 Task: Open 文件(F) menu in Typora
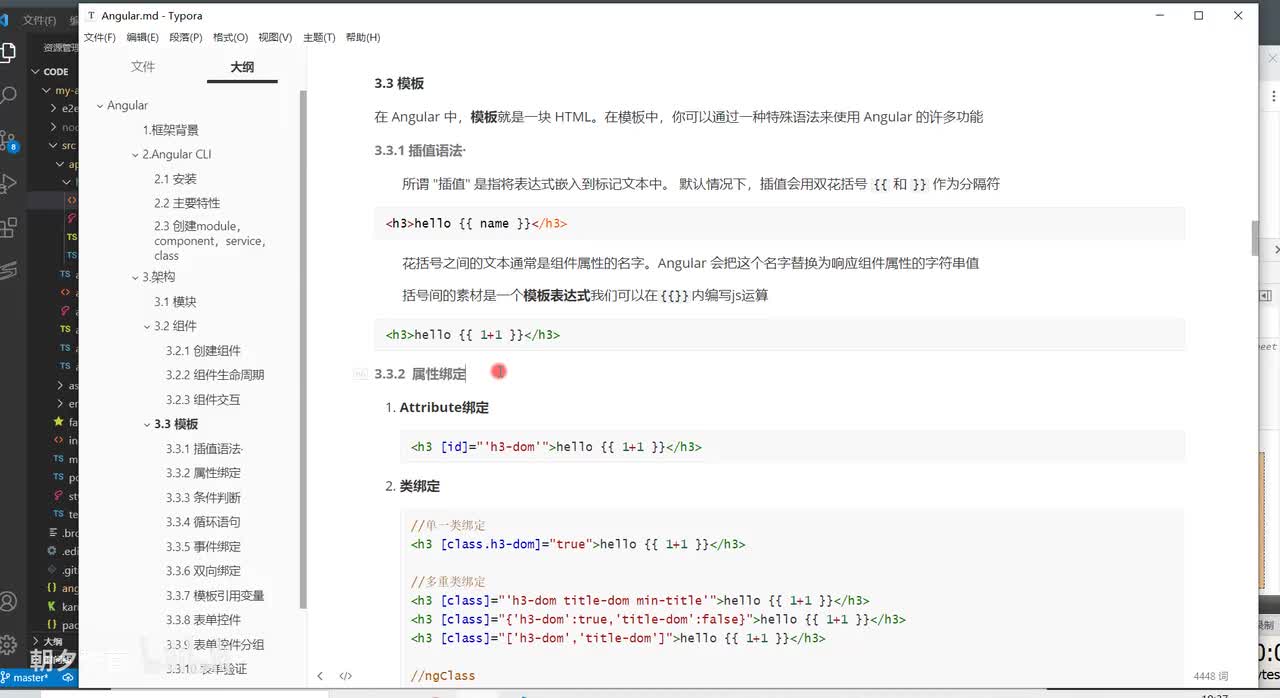[99, 37]
